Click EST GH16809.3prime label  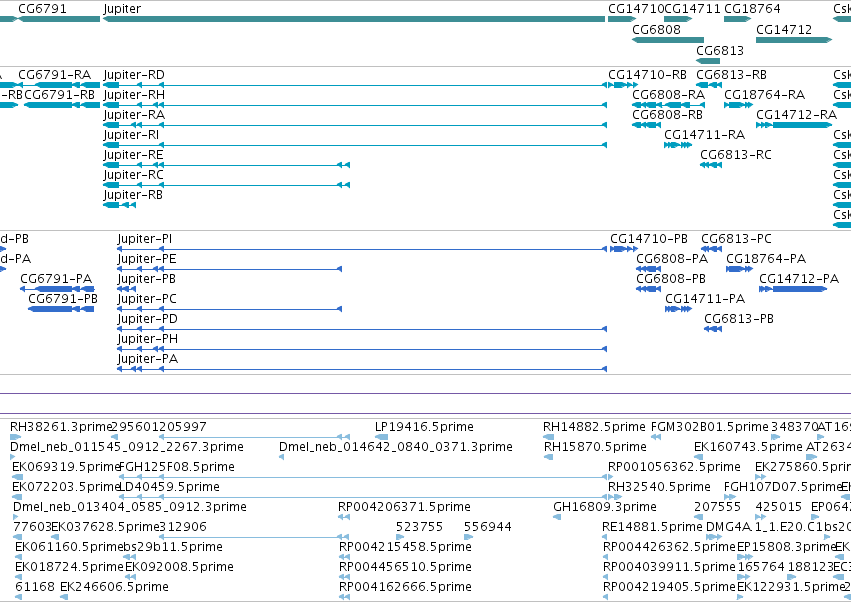[605, 507]
